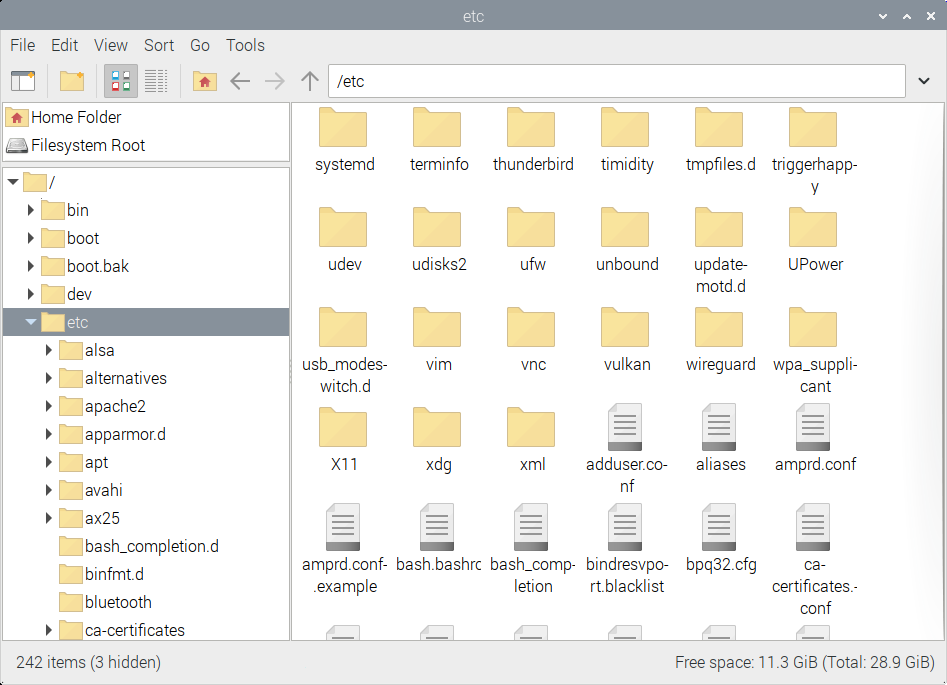Go to home folder using toolbar icon

pyautogui.click(x=205, y=81)
